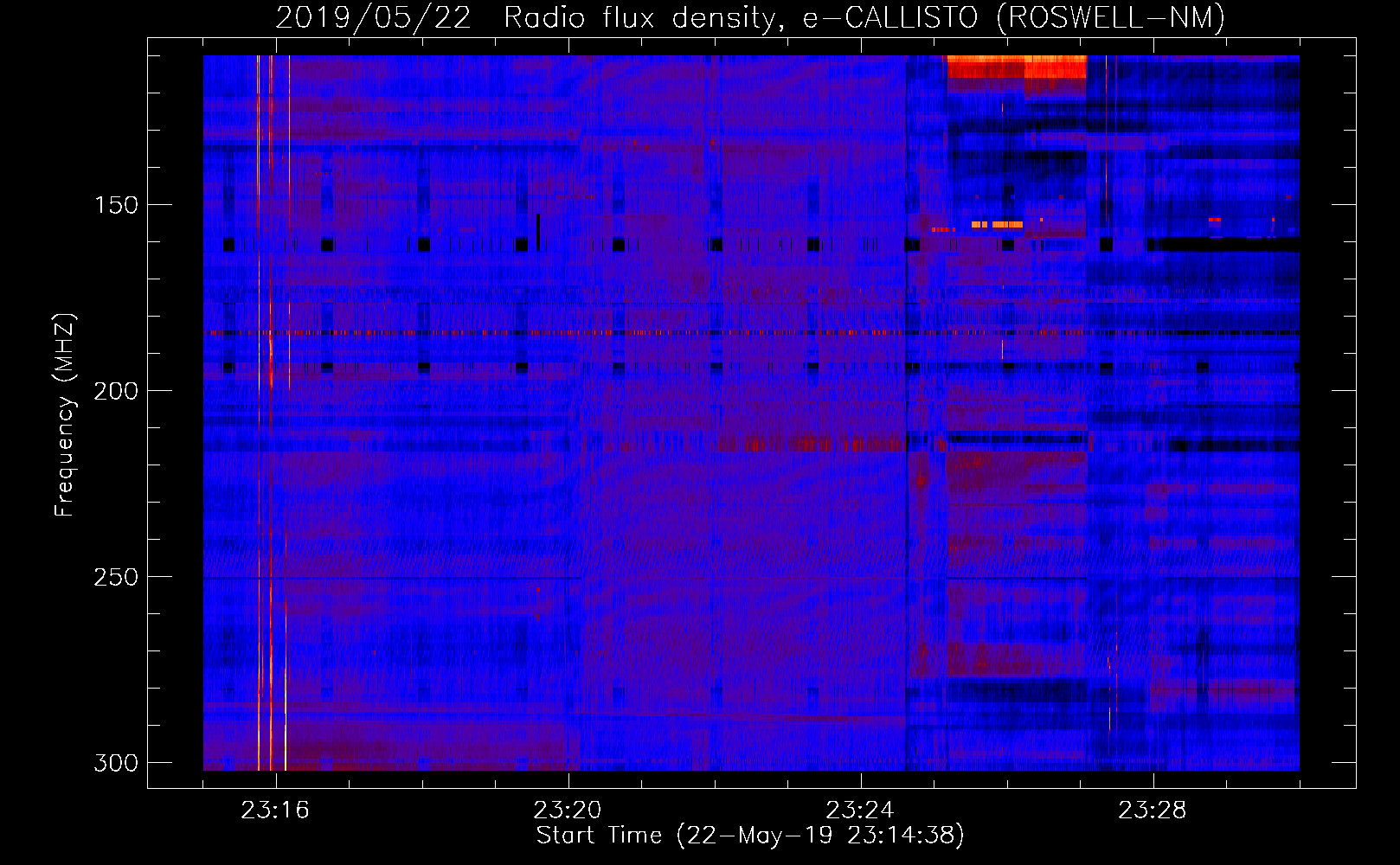Click the 23:24 time tick label
This screenshot has width=1400, height=865.
(x=860, y=811)
